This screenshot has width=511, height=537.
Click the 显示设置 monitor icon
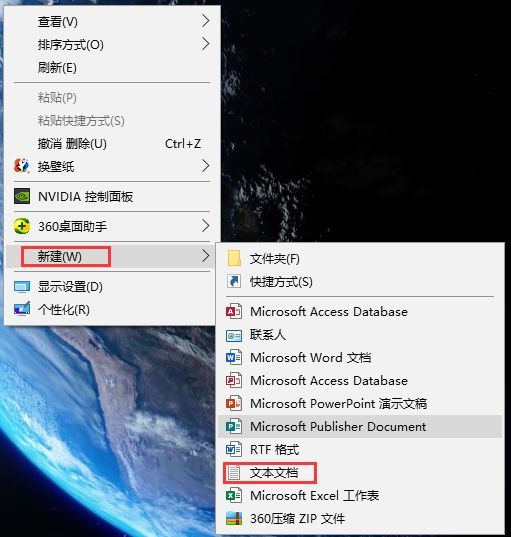pos(22,287)
